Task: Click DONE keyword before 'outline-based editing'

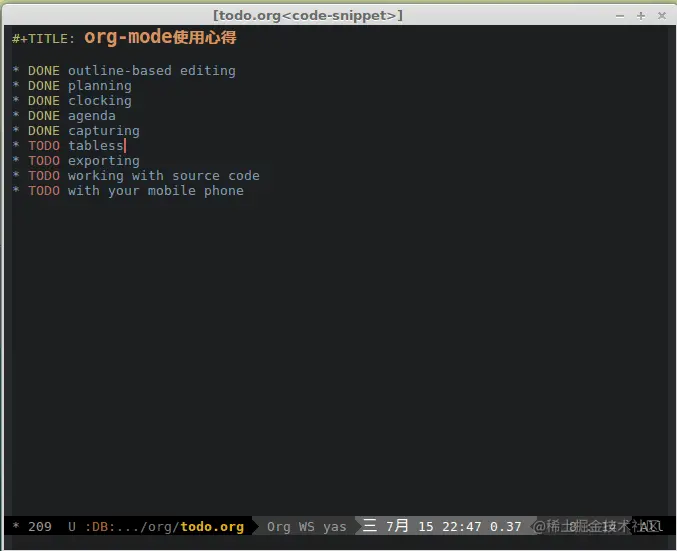Action: point(44,71)
